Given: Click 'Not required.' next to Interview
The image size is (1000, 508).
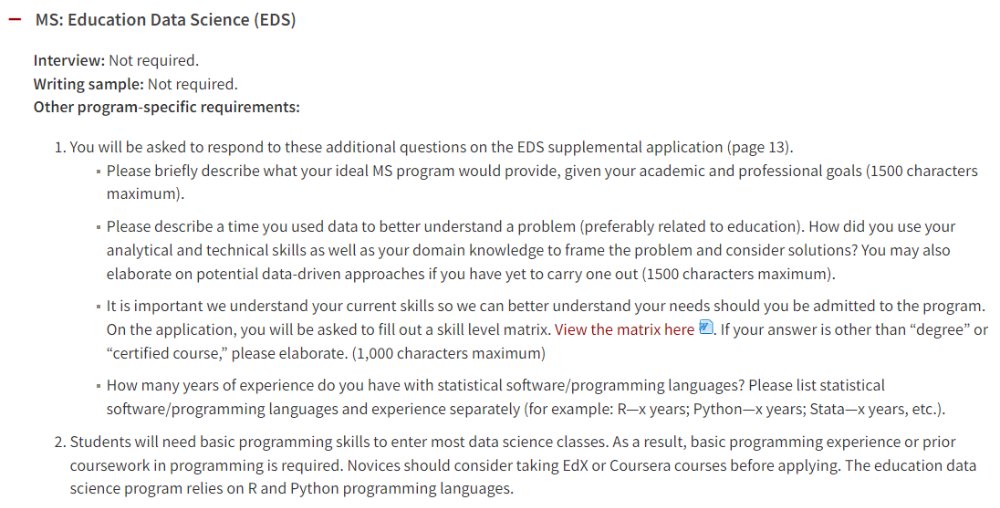Looking at the screenshot, I should pyautogui.click(x=154, y=61).
